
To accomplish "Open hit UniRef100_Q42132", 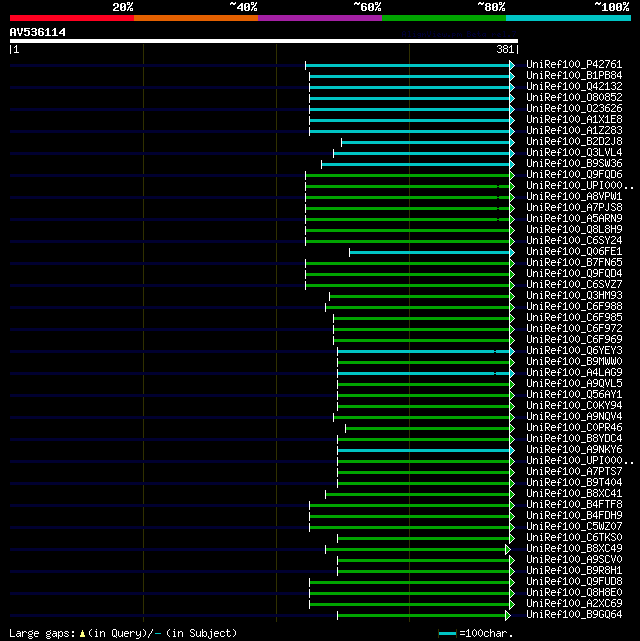I will point(574,87).
